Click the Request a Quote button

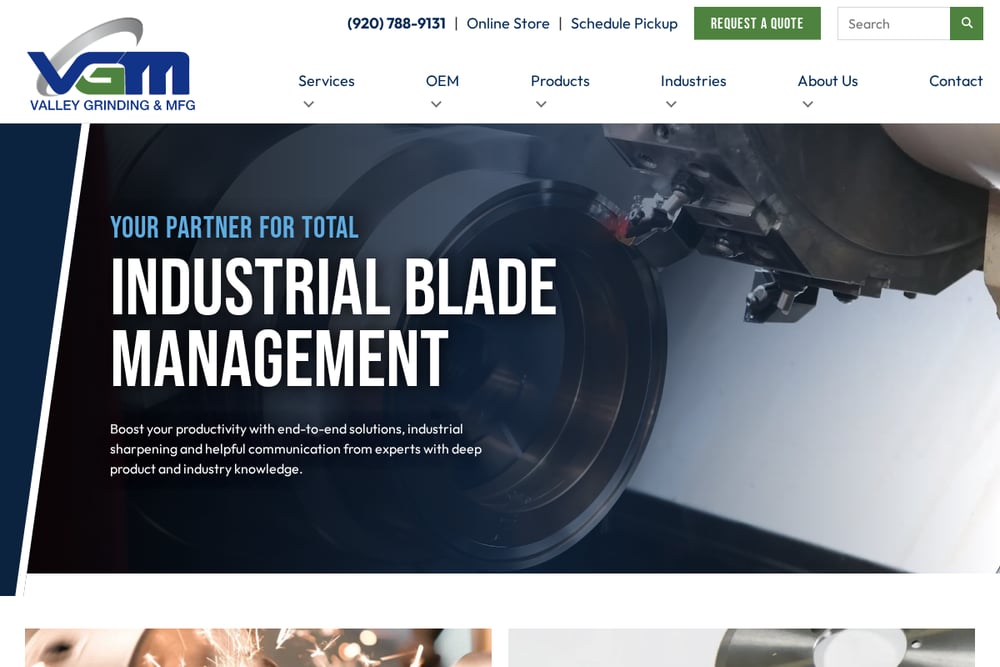tap(757, 24)
